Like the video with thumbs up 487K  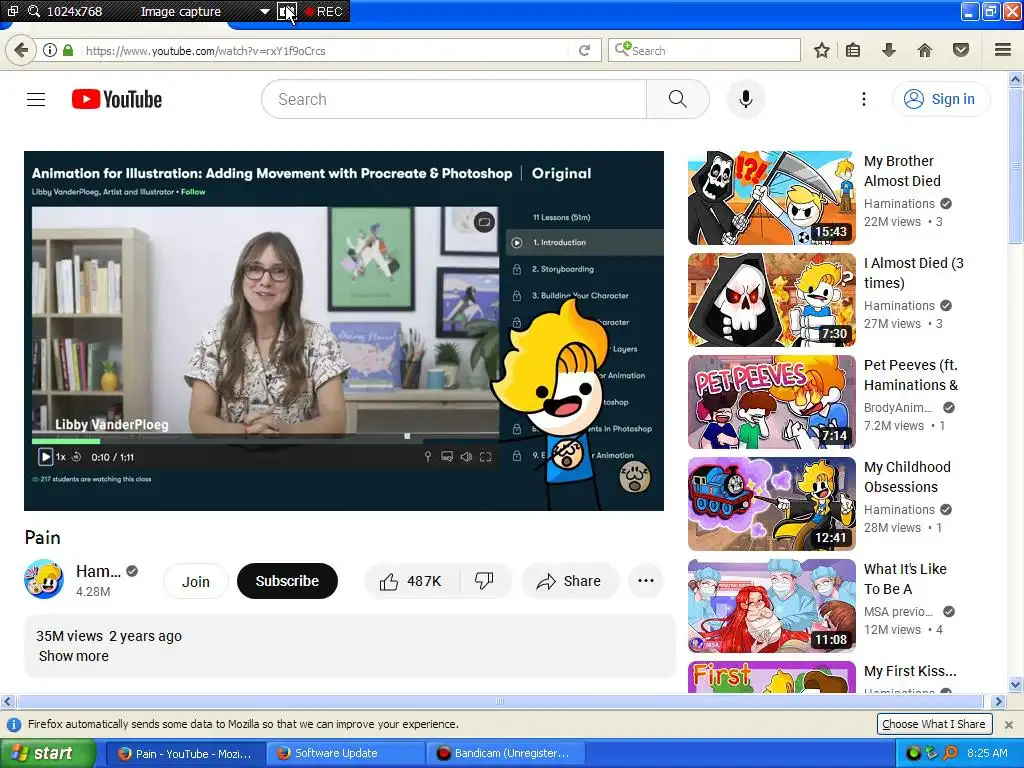pyautogui.click(x=411, y=581)
